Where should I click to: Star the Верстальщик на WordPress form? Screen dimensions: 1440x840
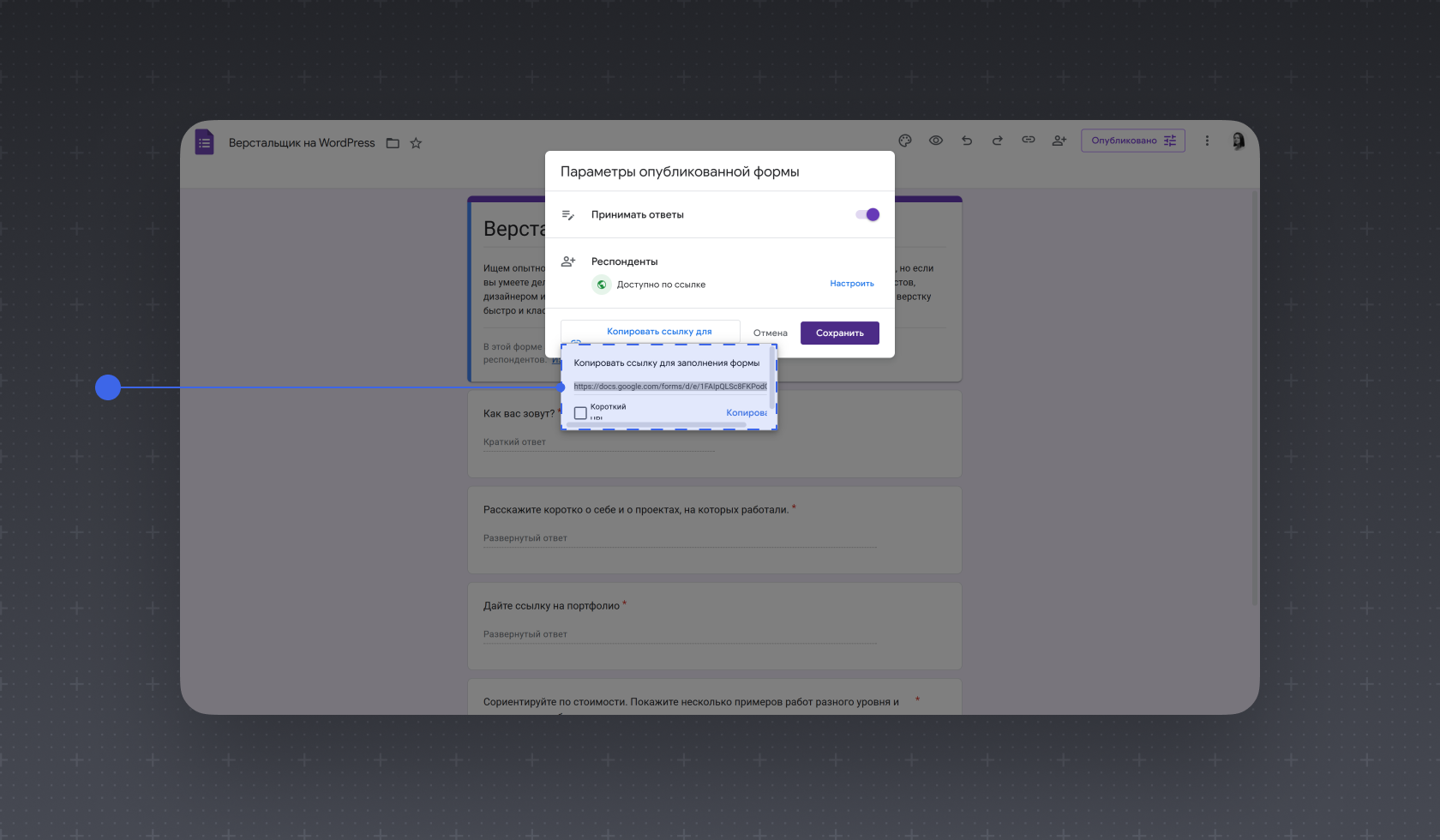(416, 143)
